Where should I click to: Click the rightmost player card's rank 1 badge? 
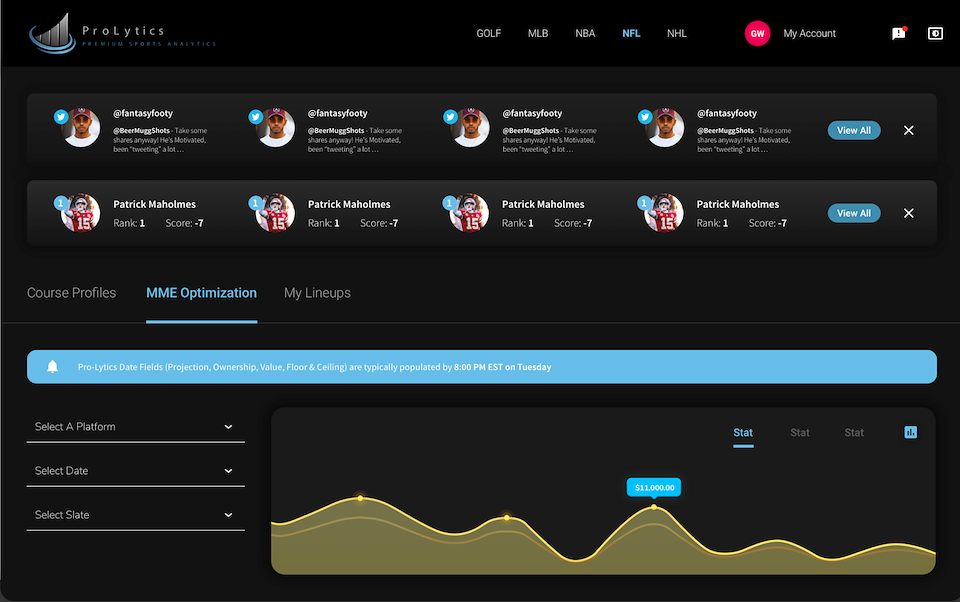click(644, 203)
